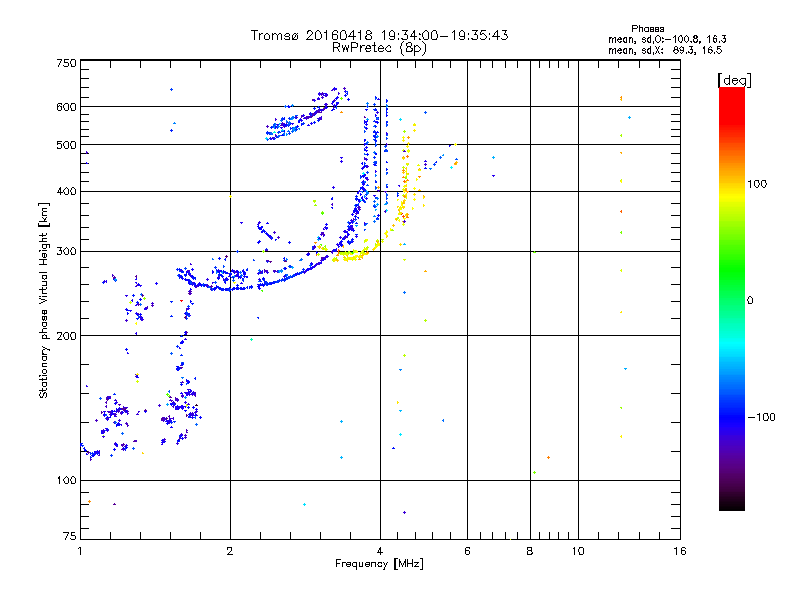The height and width of the screenshot is (600, 800).
Task: Click the '400' y-axis tick label
Action: point(67,192)
